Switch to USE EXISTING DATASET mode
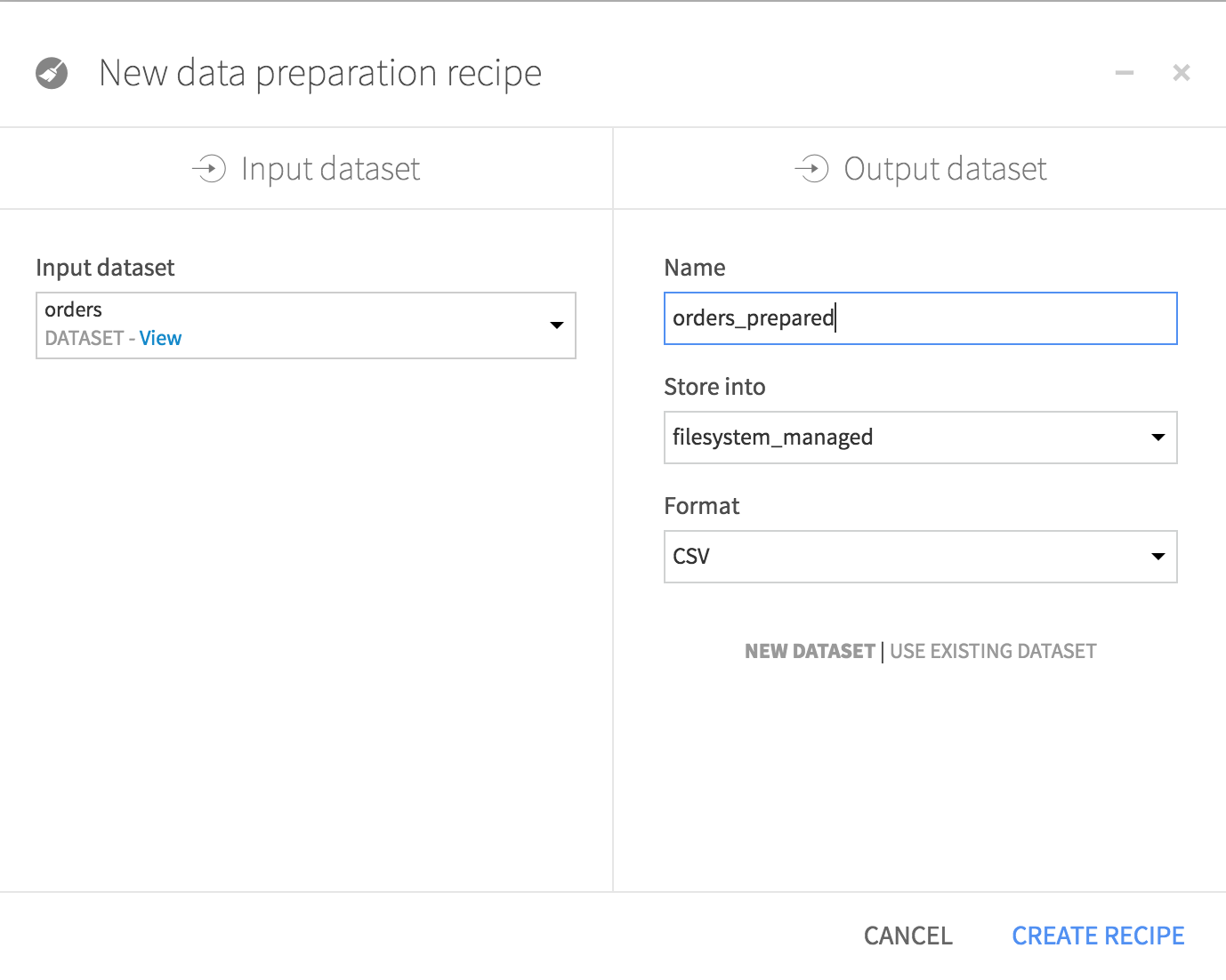The height and width of the screenshot is (980, 1226). 992,650
